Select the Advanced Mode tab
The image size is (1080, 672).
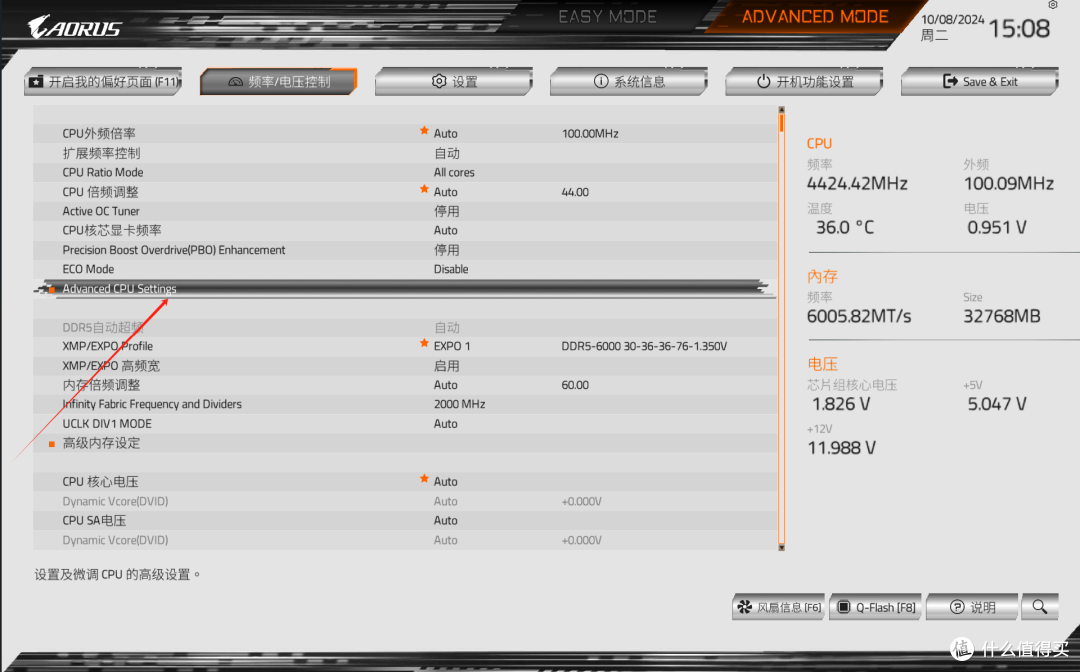[x=815, y=17]
